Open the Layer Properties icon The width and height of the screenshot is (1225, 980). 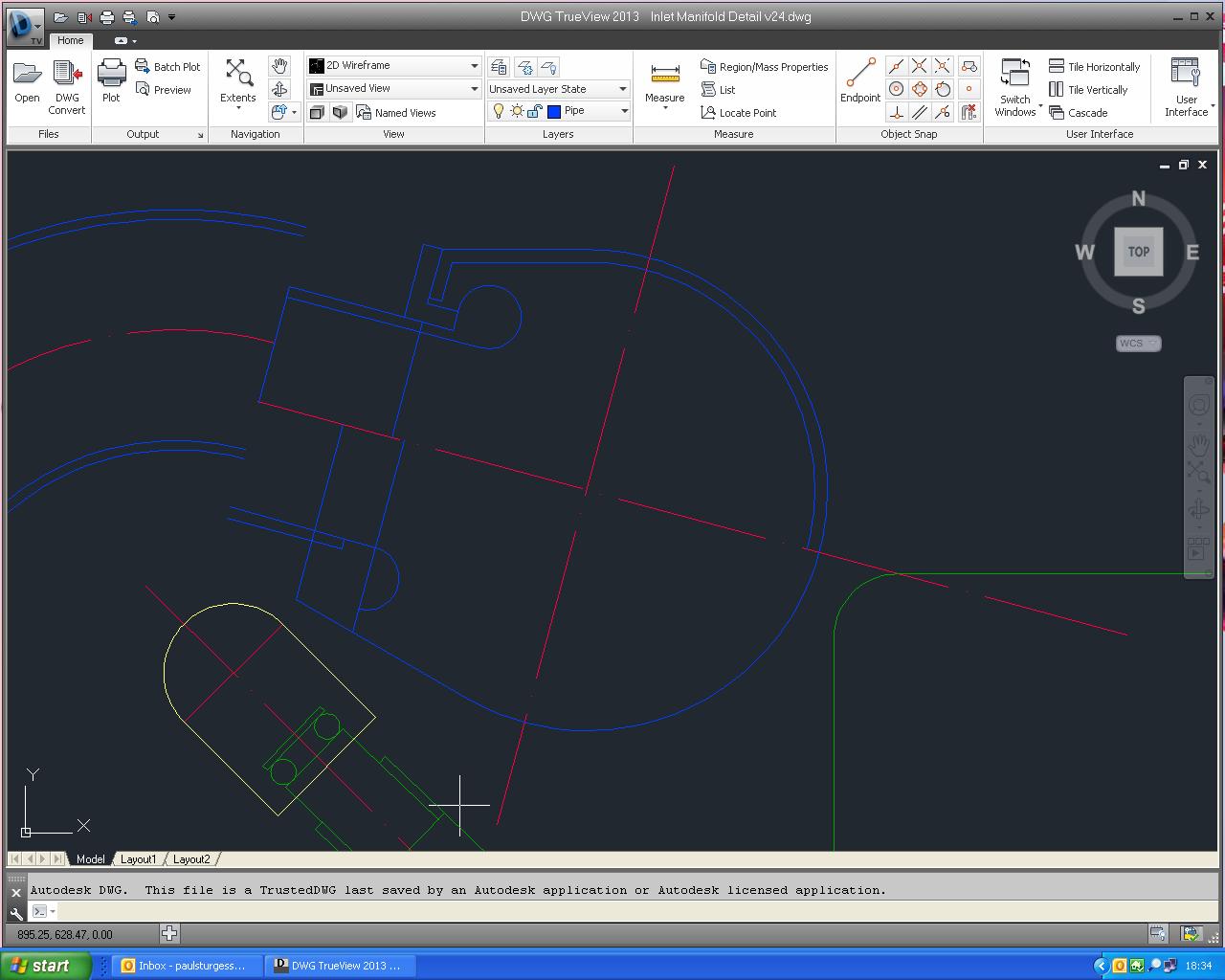499,67
